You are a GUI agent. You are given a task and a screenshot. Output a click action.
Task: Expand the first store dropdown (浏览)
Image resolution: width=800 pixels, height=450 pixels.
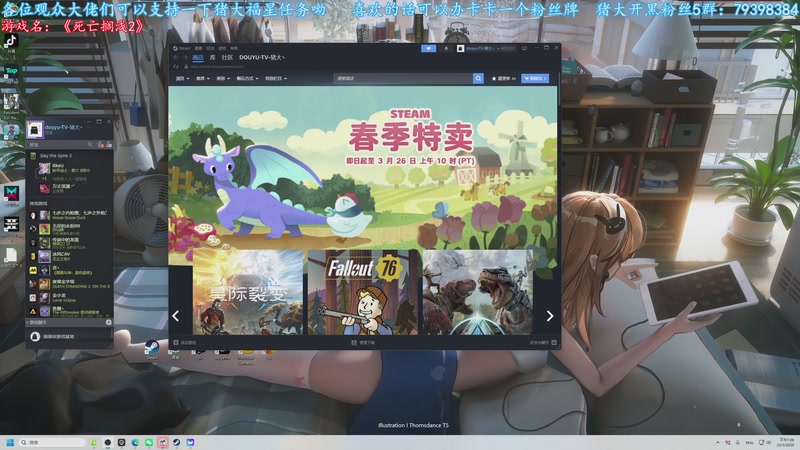point(182,79)
